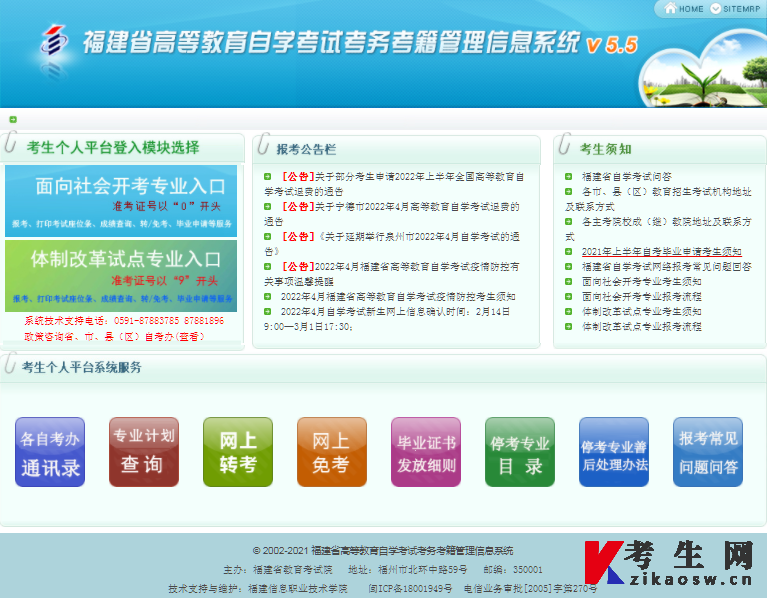Click the support phone 0591-87883785 text
Screen dimensions: 767x598
click(146, 321)
